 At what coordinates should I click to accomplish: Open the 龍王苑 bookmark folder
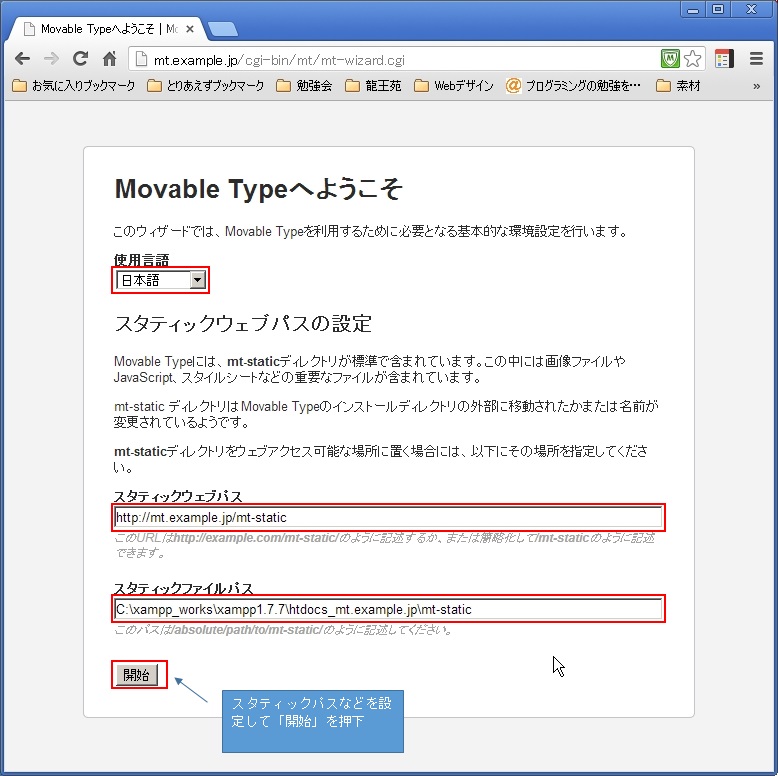point(373,86)
